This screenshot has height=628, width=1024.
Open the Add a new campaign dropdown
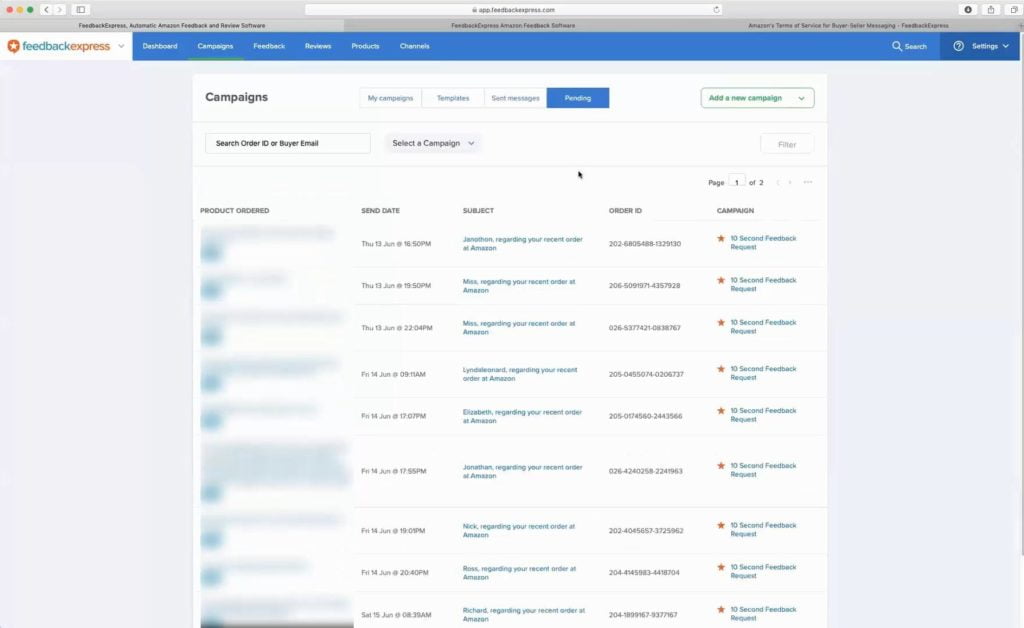[758, 98]
